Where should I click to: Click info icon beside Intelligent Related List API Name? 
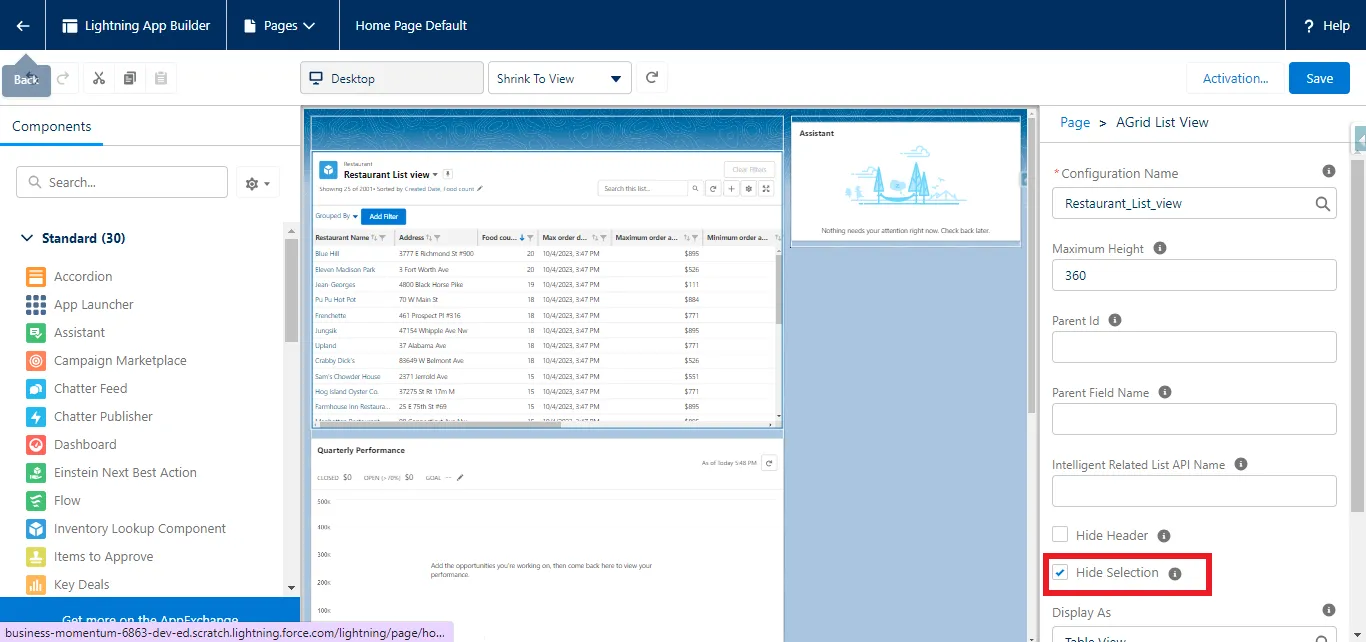point(1241,464)
